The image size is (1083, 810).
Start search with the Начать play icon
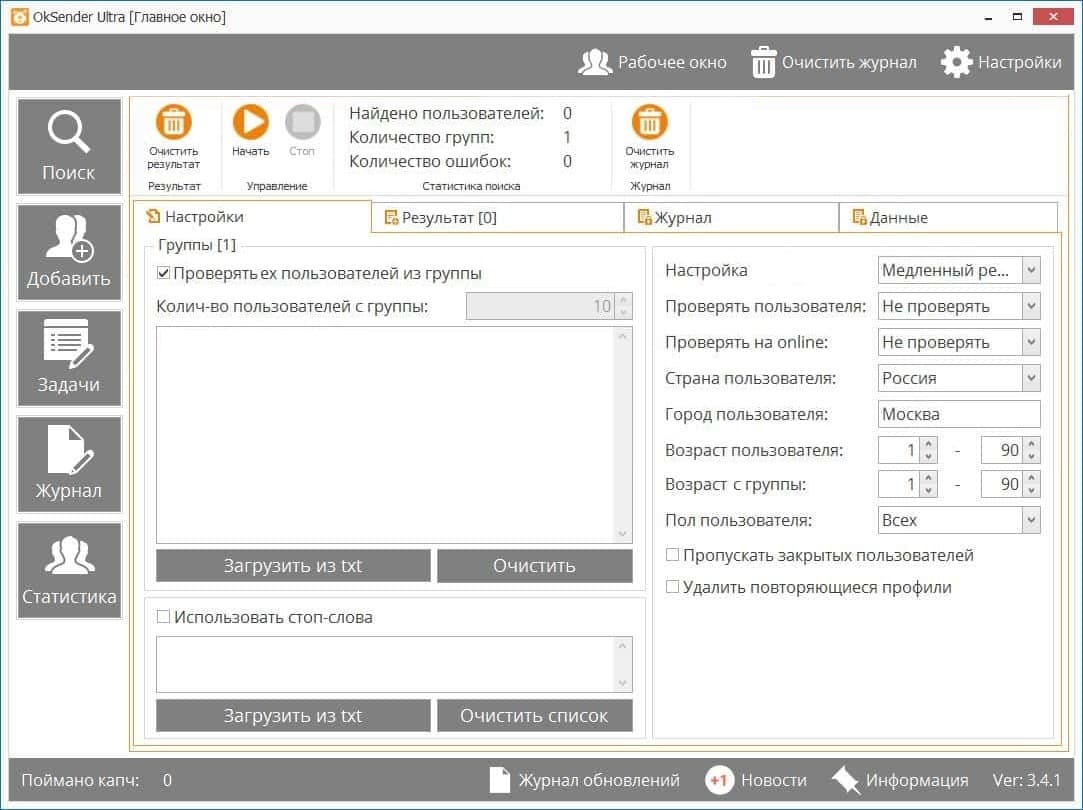[250, 122]
